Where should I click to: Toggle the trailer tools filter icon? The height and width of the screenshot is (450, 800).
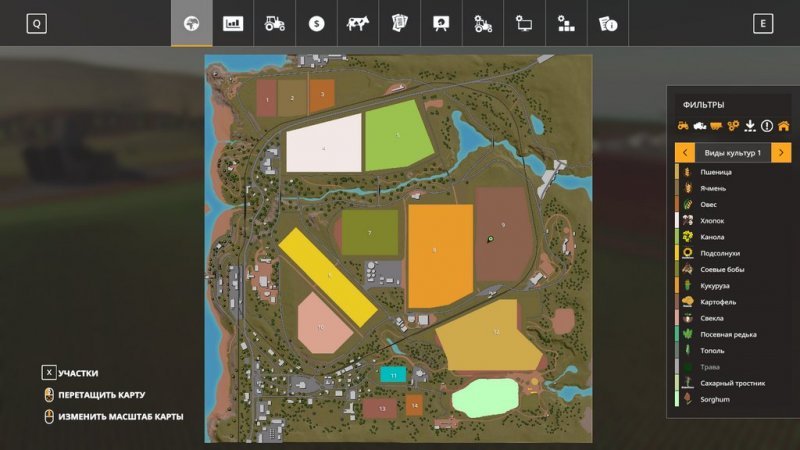[x=716, y=126]
